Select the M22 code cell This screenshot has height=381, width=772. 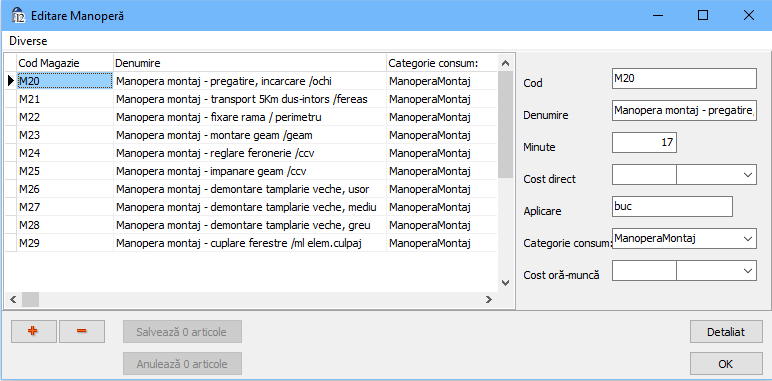point(65,117)
